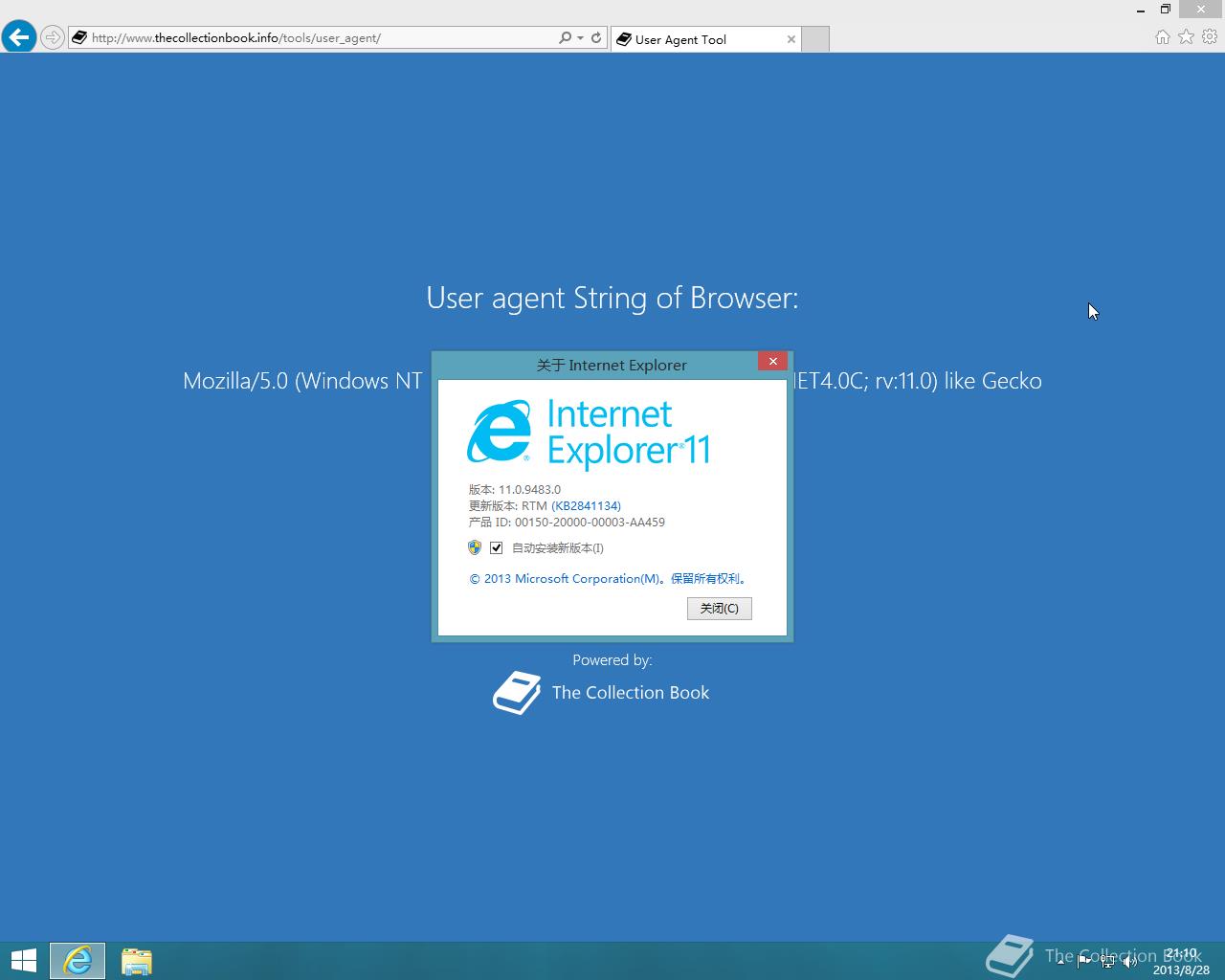Image resolution: width=1225 pixels, height=980 pixels.
Task: Open The Collection Book link under Powered by
Action: 631,693
